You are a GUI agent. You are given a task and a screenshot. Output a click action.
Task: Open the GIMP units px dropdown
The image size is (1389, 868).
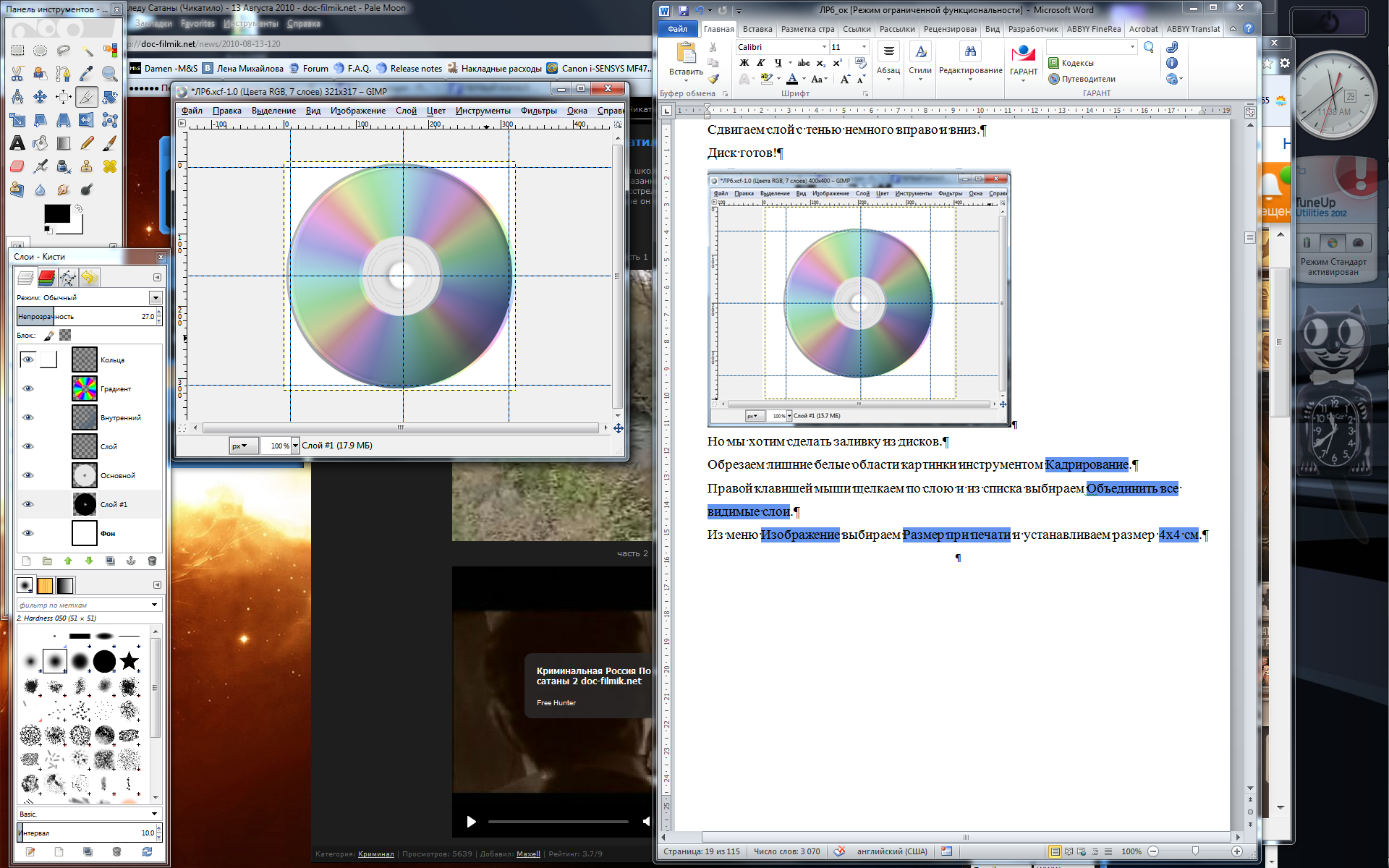tap(243, 446)
